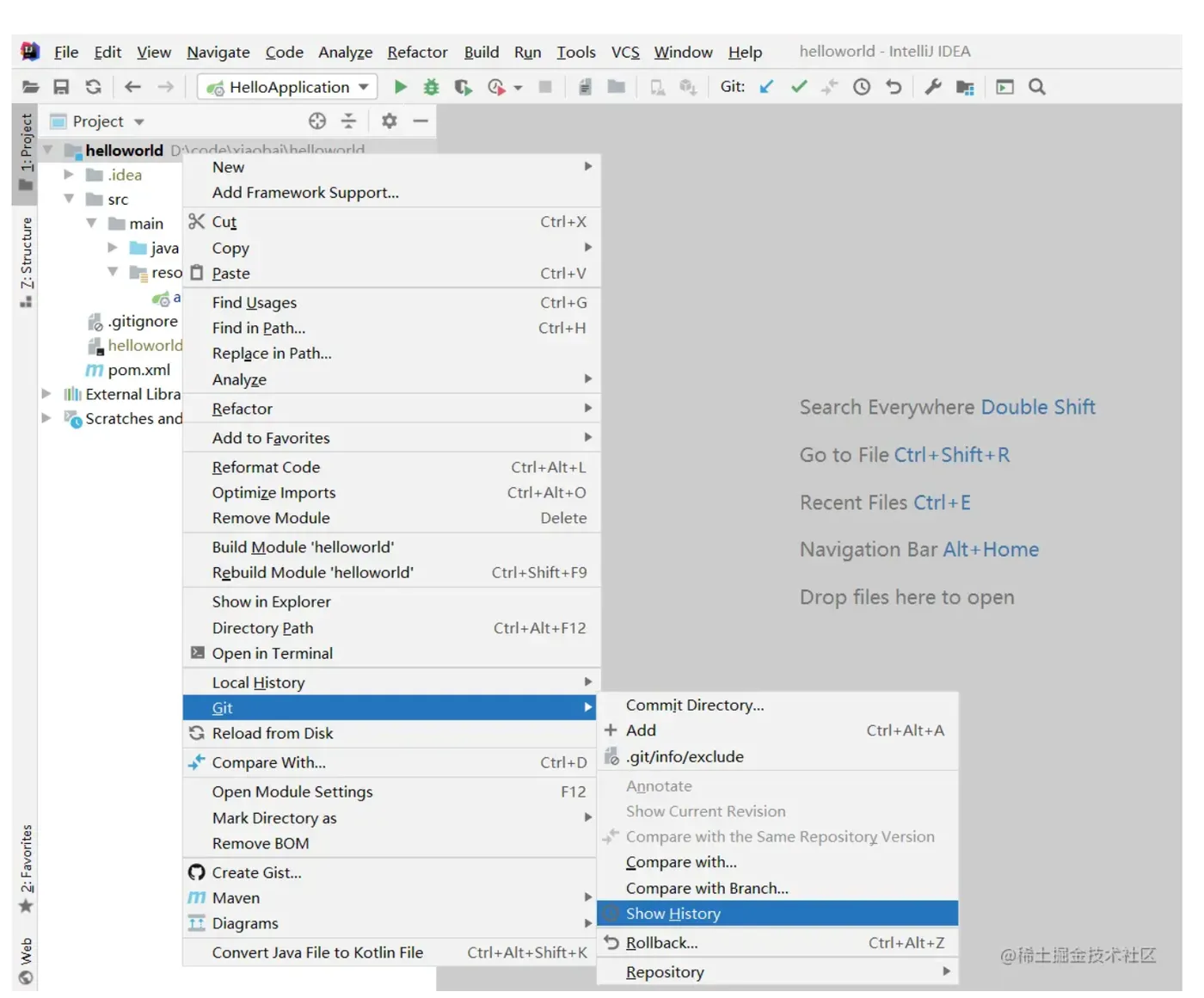This screenshot has height=998, width=1204.
Task: Click Find Usages in context menu
Action: point(391,303)
